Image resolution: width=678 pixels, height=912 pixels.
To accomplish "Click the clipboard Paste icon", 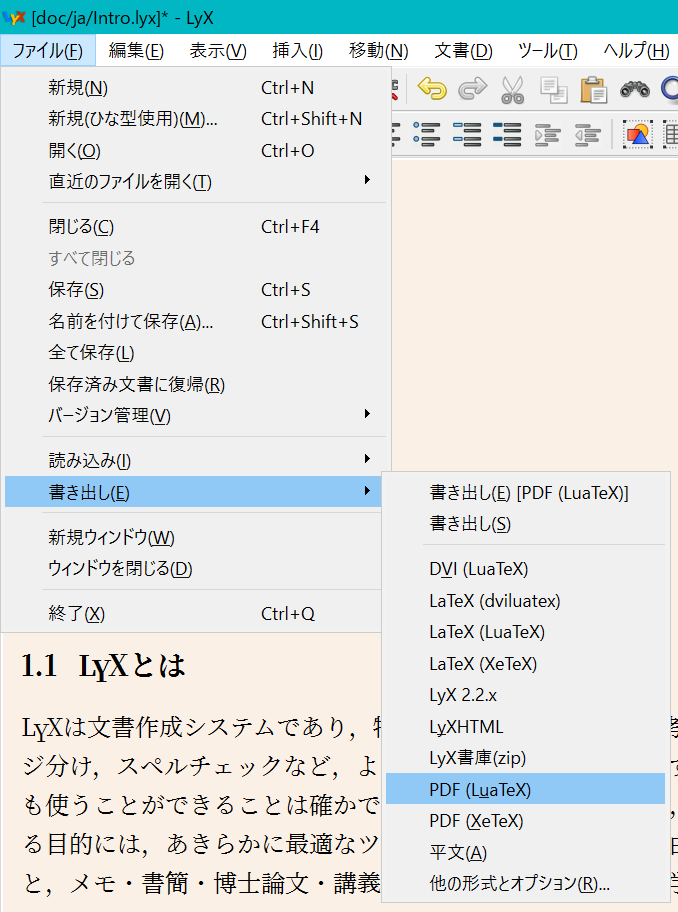I will (594, 90).
